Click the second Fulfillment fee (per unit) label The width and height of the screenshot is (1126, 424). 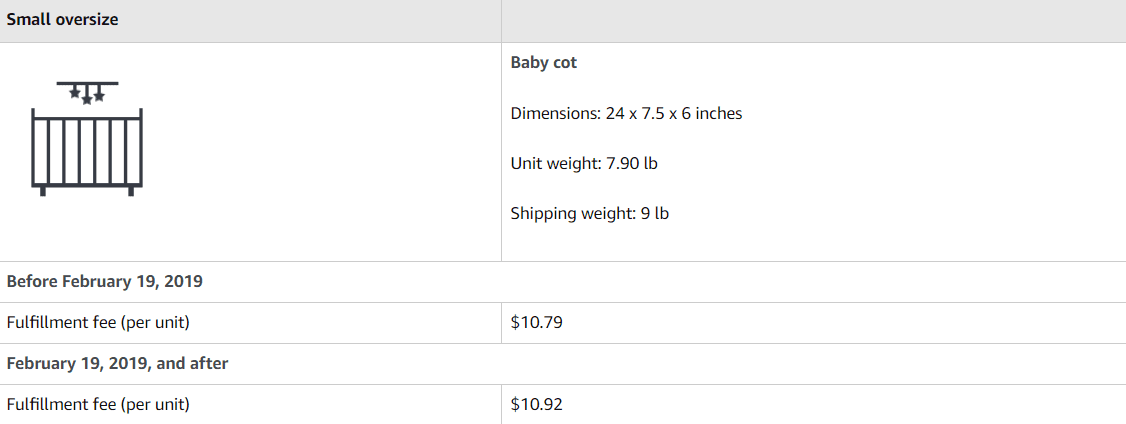pyautogui.click(x=98, y=404)
